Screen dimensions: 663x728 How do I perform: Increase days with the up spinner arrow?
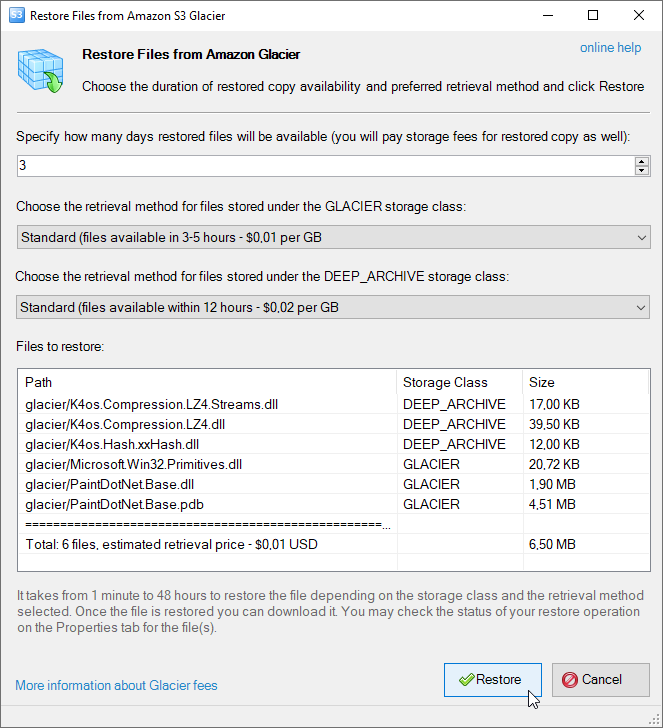point(642,161)
